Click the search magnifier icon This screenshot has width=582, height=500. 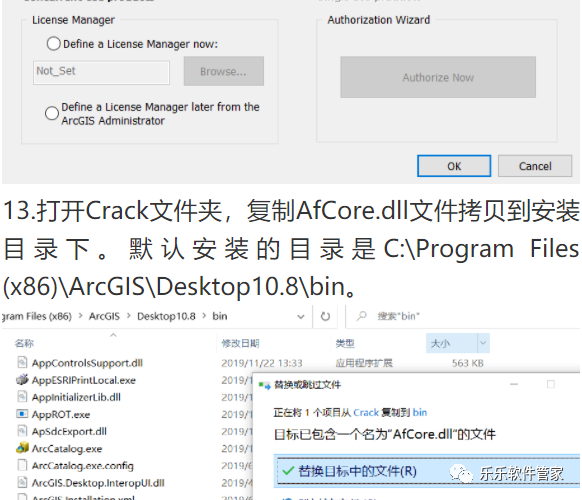point(361,316)
